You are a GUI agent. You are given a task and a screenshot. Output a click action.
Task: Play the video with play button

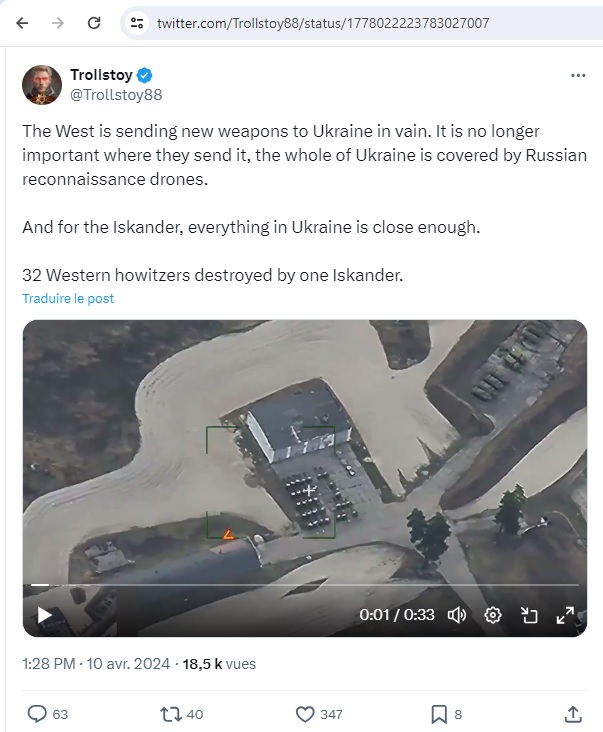tap(45, 615)
